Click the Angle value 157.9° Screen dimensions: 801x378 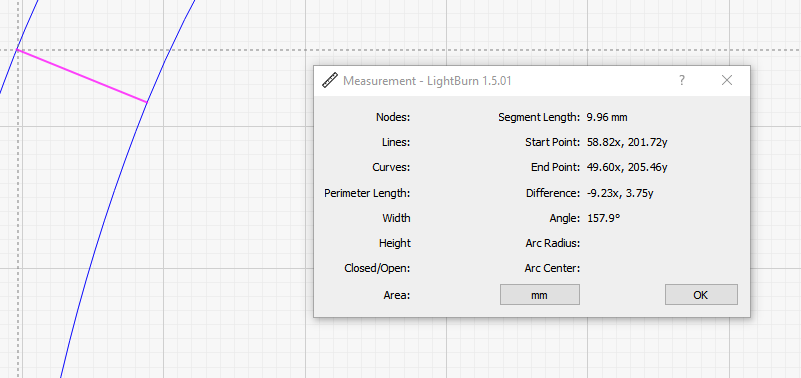[603, 218]
